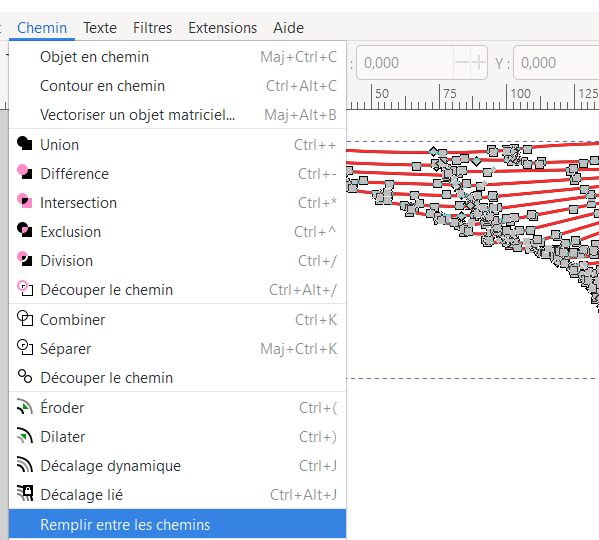Click the Division icon
Viewport: 599px width, 540px height.
[x=25, y=259]
